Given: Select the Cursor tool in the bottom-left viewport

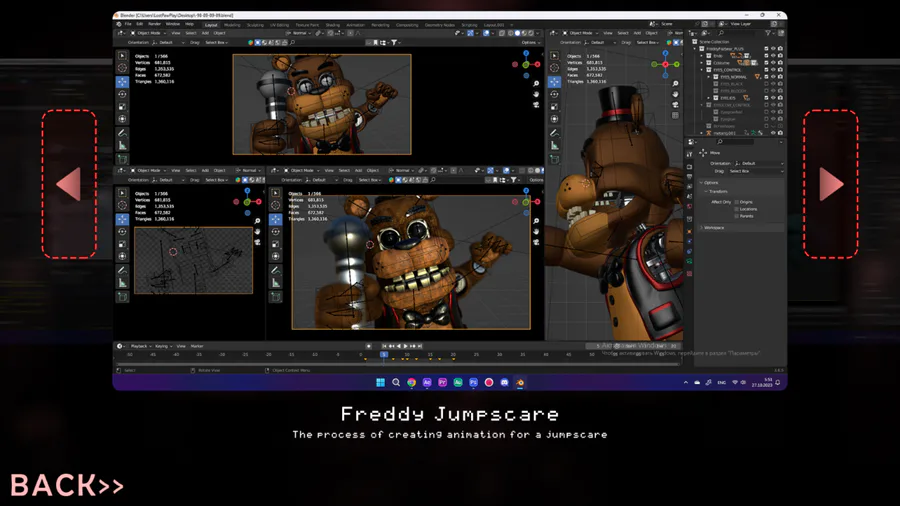Looking at the screenshot, I should point(122,205).
